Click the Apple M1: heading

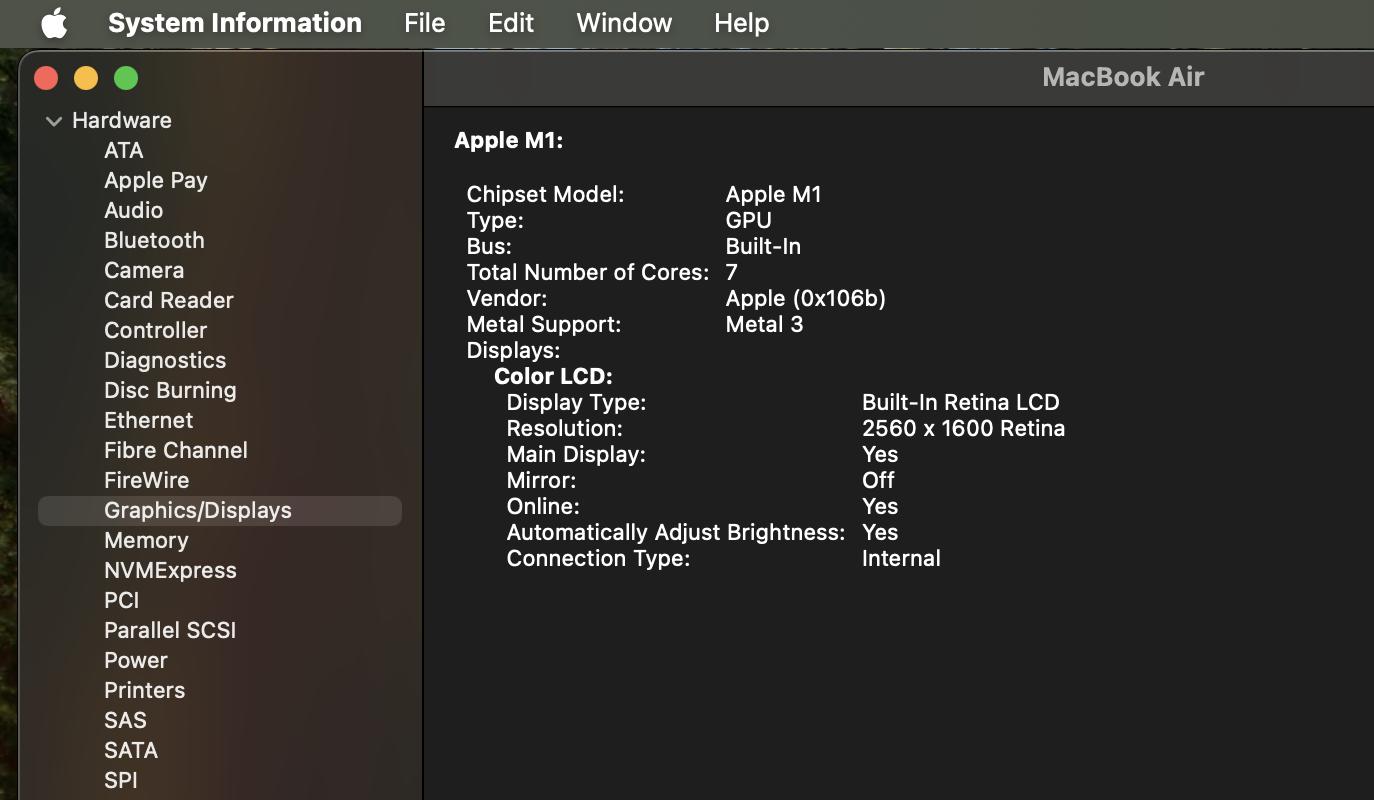point(509,141)
